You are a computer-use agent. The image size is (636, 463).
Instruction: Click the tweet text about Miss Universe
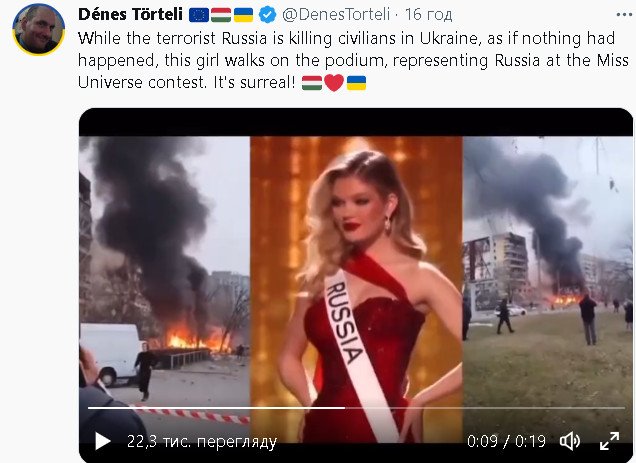353,60
